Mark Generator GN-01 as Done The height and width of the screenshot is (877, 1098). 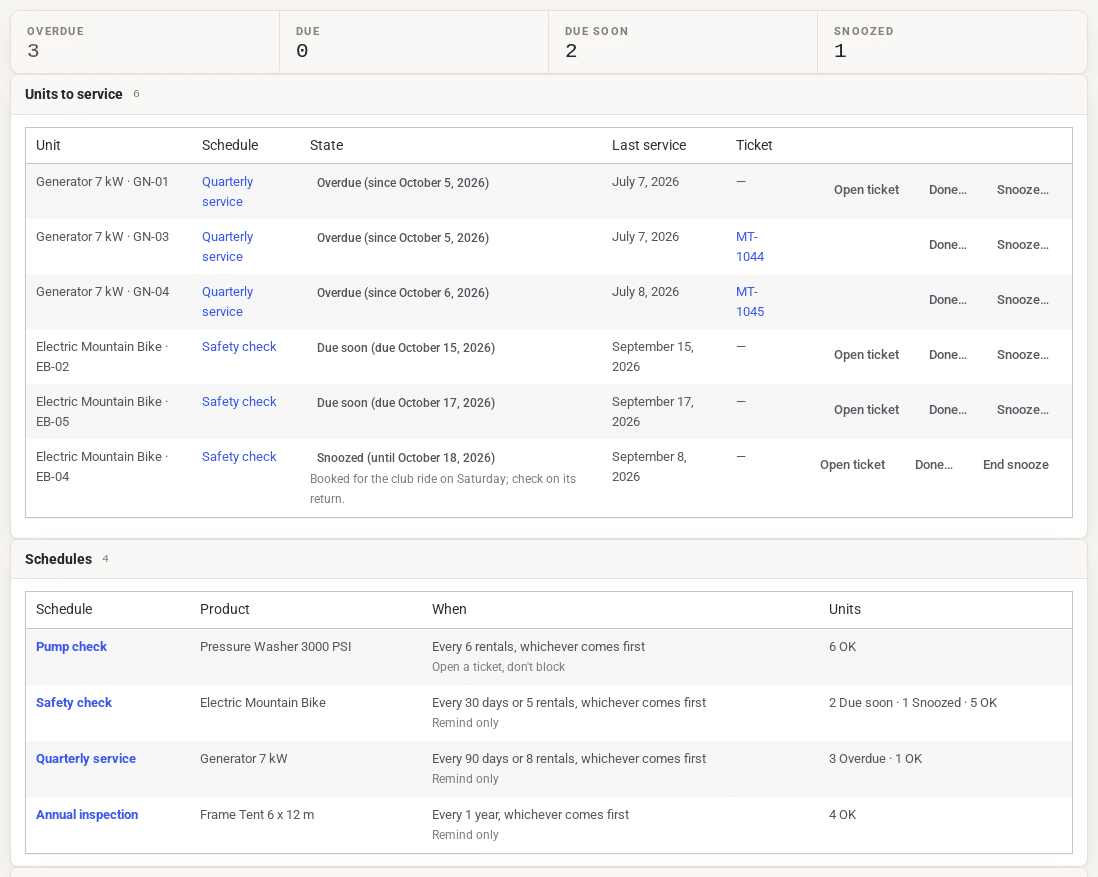click(947, 190)
